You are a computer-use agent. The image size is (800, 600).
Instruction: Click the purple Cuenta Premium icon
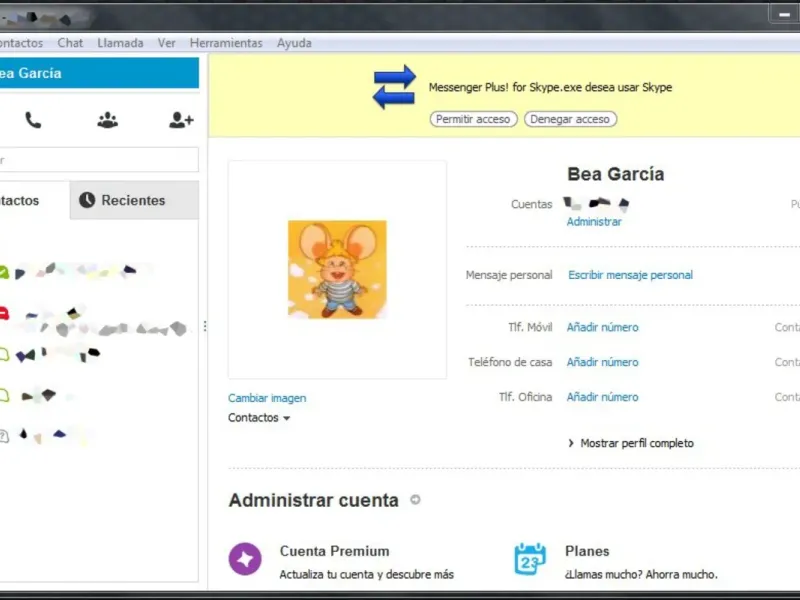(x=245, y=559)
